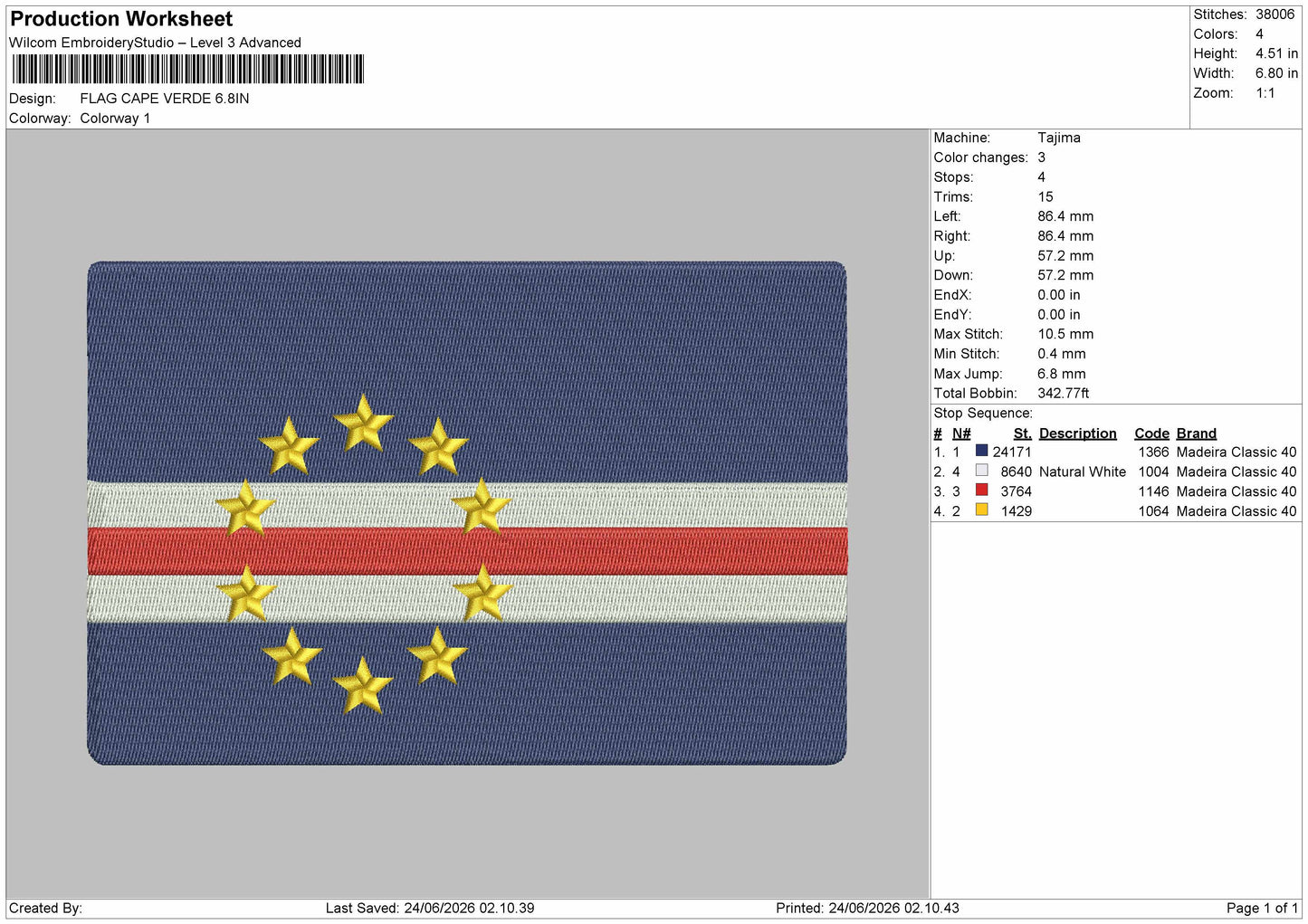Screen dimensions: 1308x924
Task: Click the red stripe of the flag
Action: coord(467,551)
